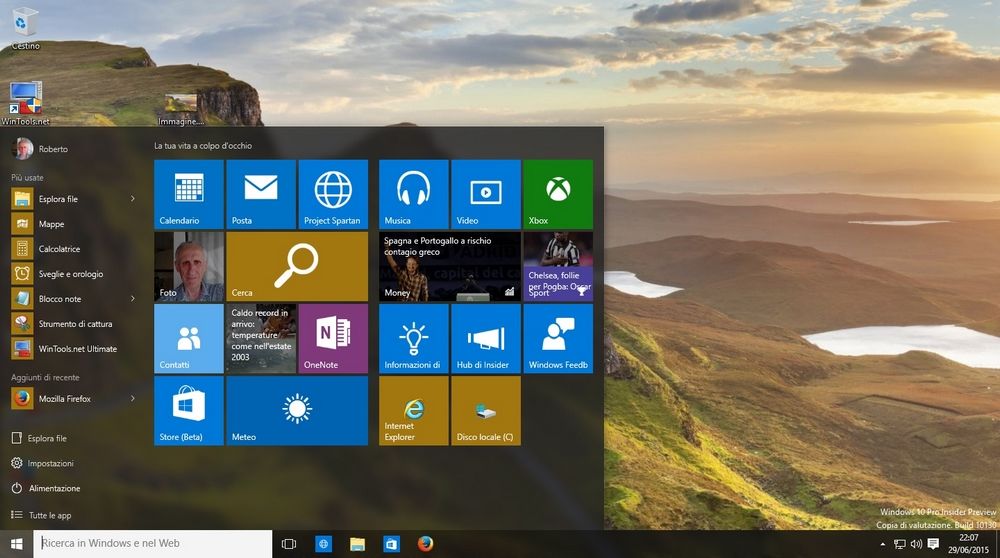
Task: Launch the Posta mail tile
Action: (261, 194)
